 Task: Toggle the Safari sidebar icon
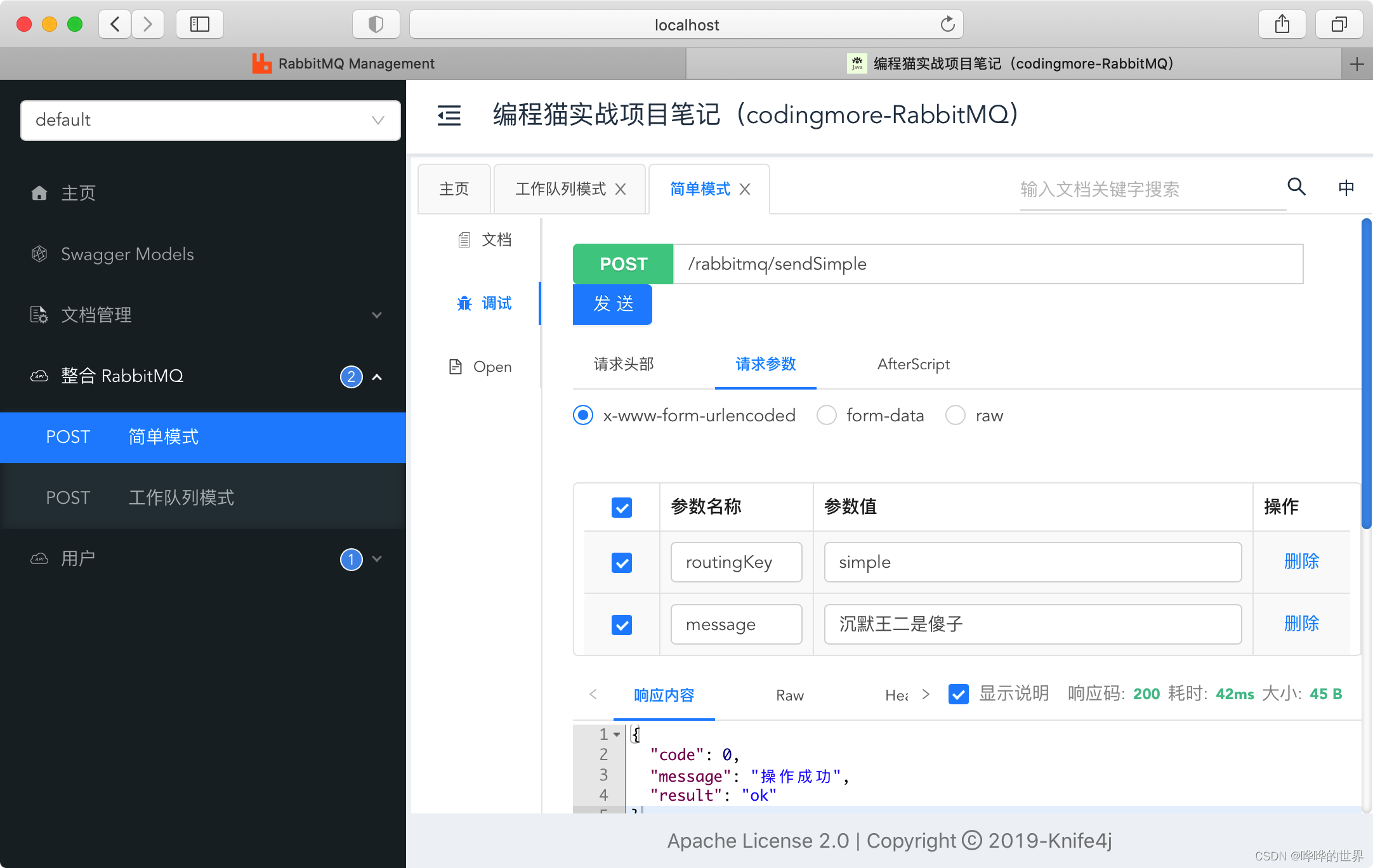click(200, 25)
